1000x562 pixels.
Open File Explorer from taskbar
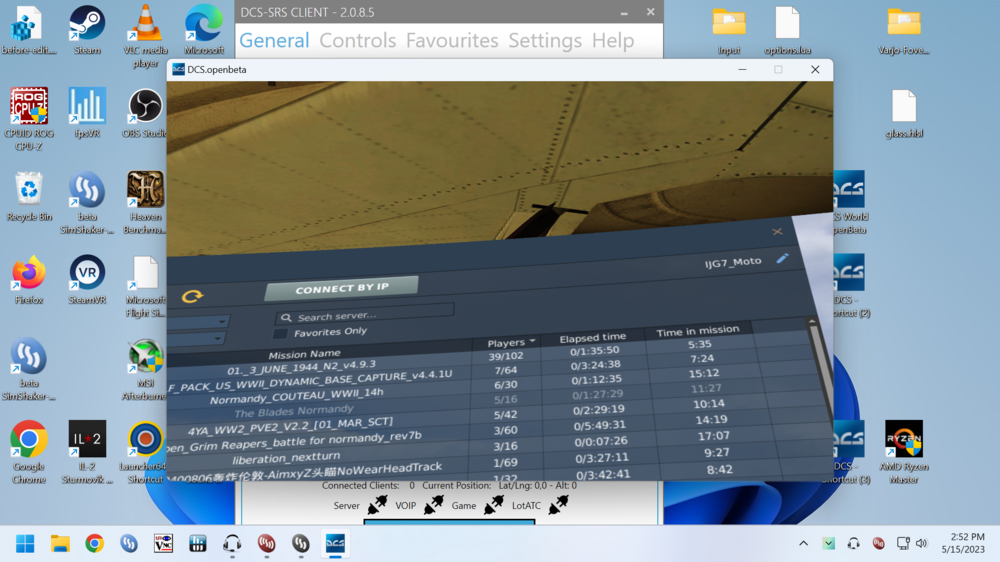(60, 544)
